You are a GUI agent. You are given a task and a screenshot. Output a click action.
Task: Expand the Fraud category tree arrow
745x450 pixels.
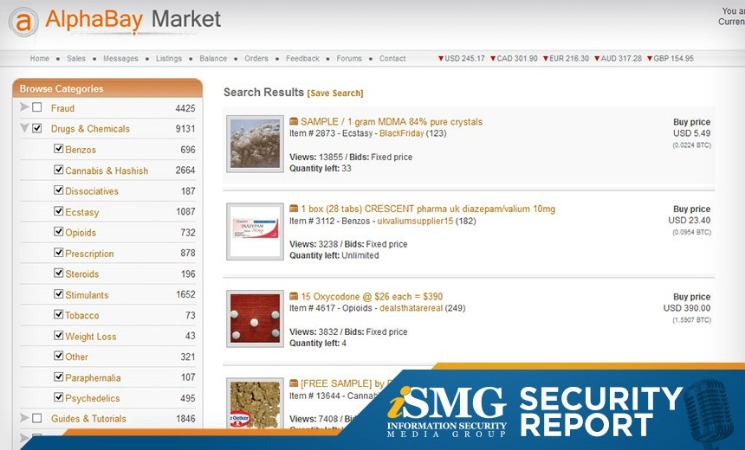(24, 108)
